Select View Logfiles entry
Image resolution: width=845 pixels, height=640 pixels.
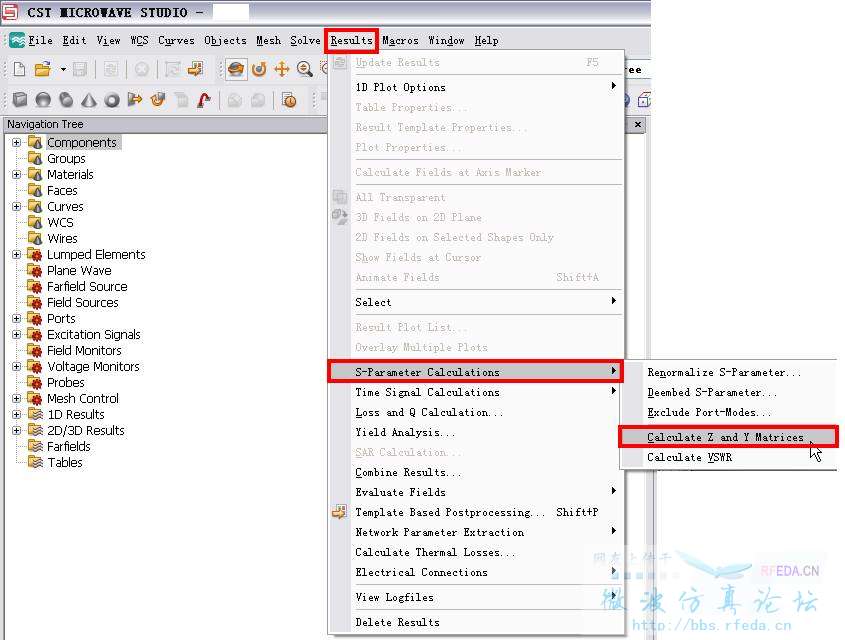tap(477, 597)
